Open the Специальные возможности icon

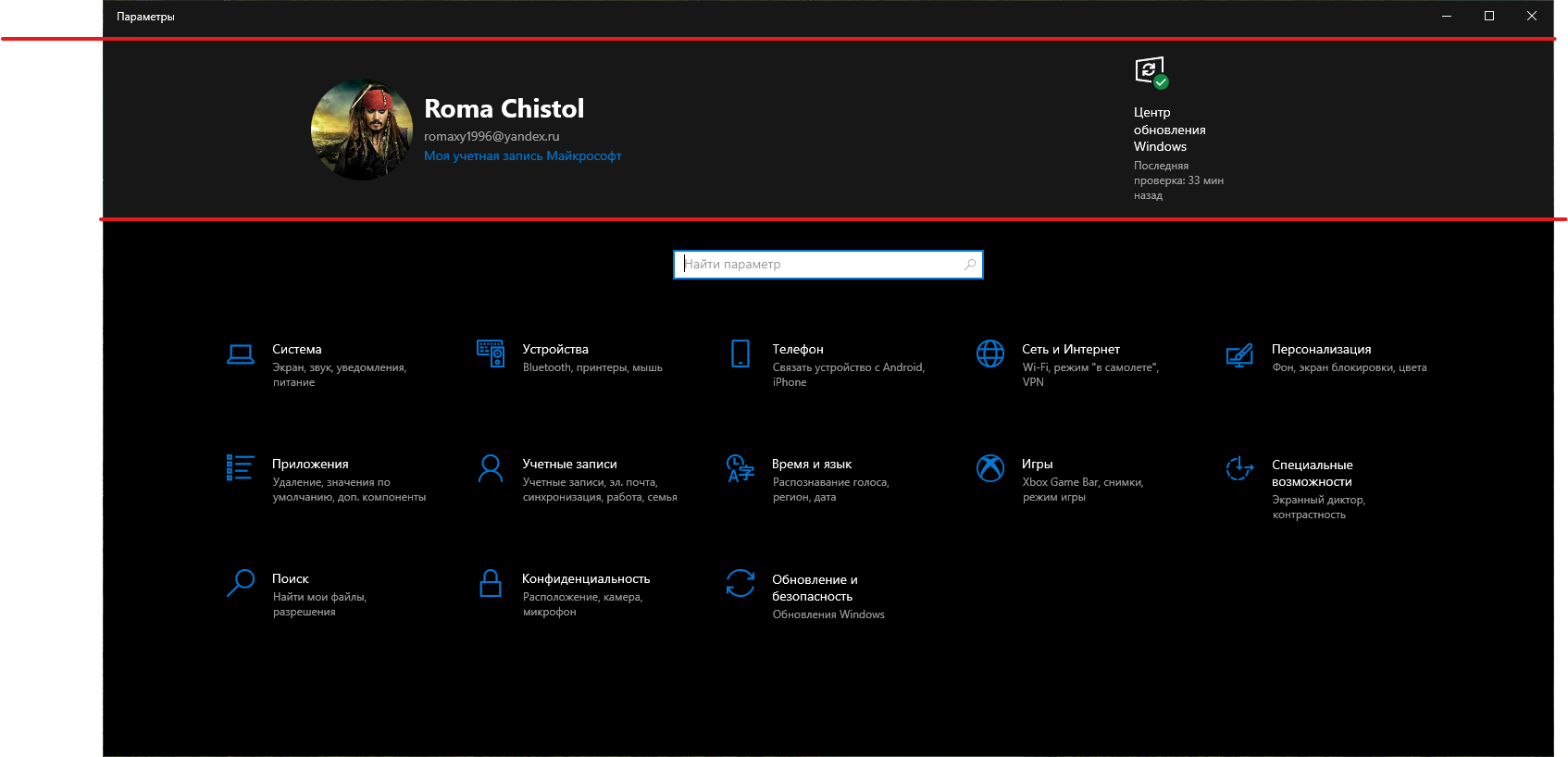[x=1239, y=468]
